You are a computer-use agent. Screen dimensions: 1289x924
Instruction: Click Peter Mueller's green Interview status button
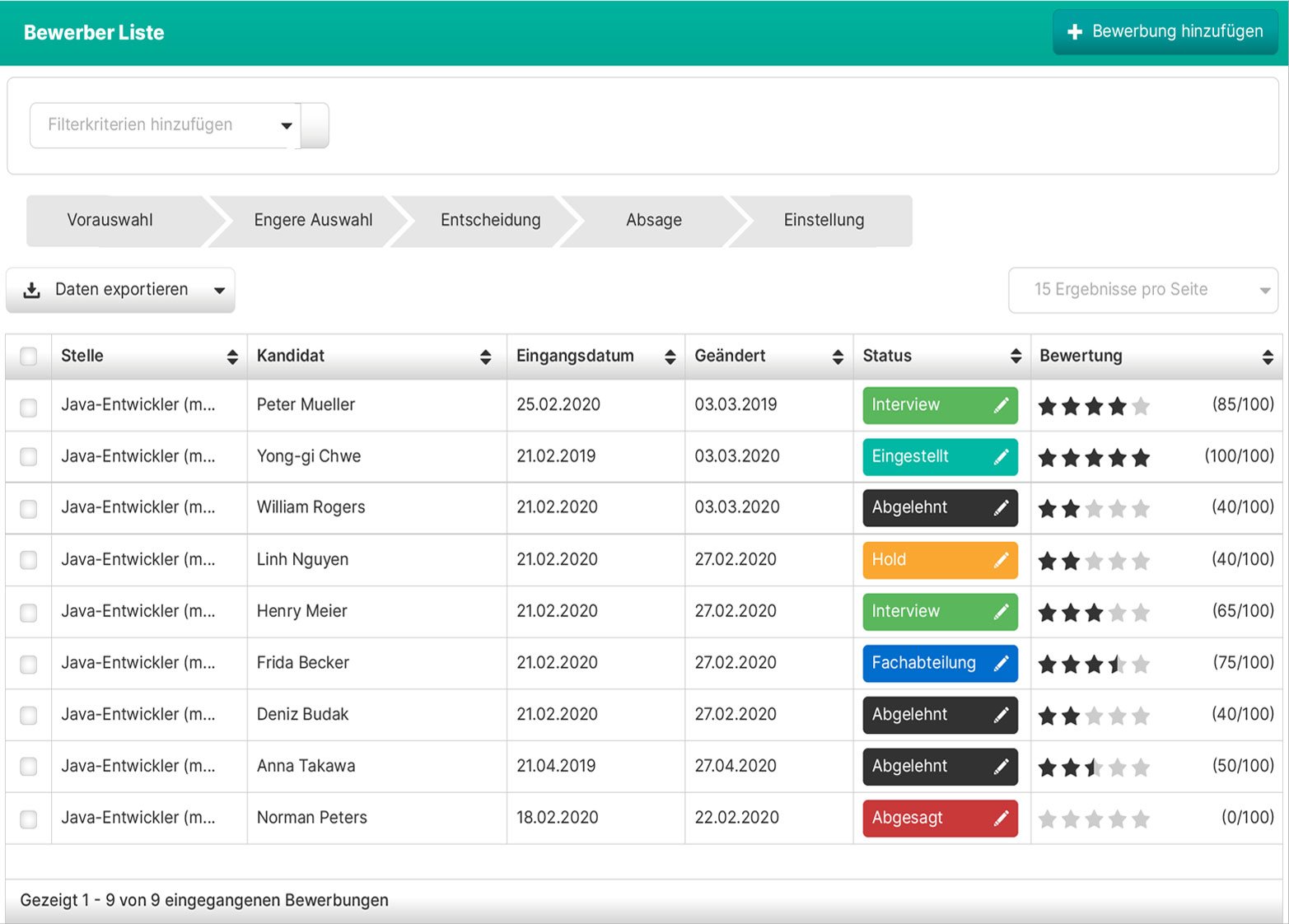click(x=940, y=405)
